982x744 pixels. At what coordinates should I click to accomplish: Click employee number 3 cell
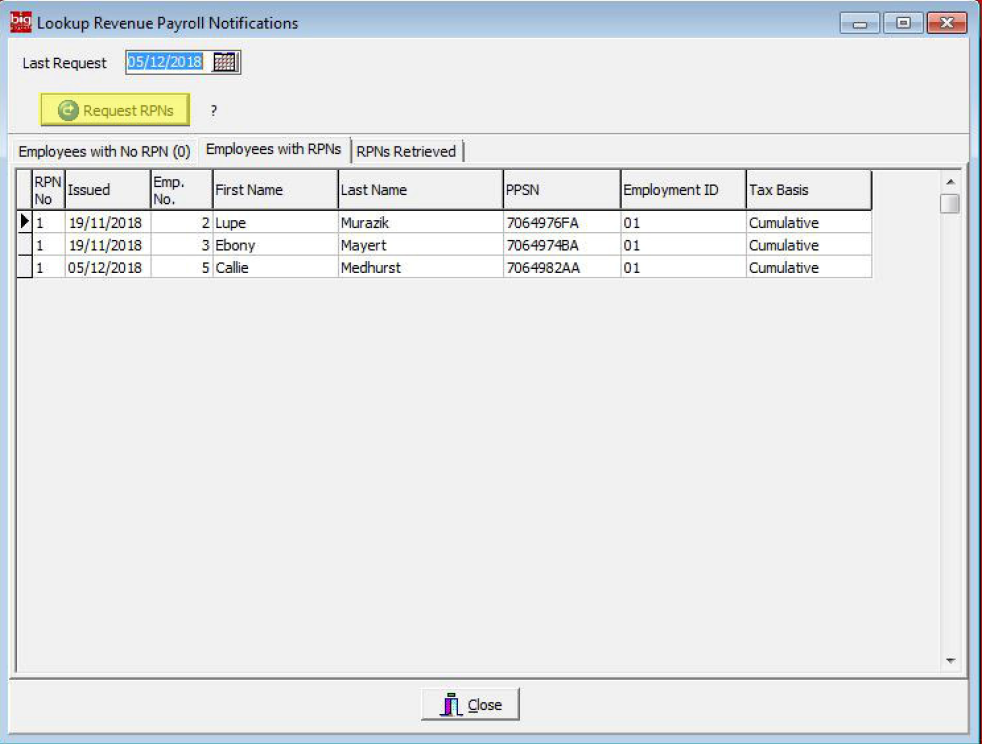[x=182, y=245]
